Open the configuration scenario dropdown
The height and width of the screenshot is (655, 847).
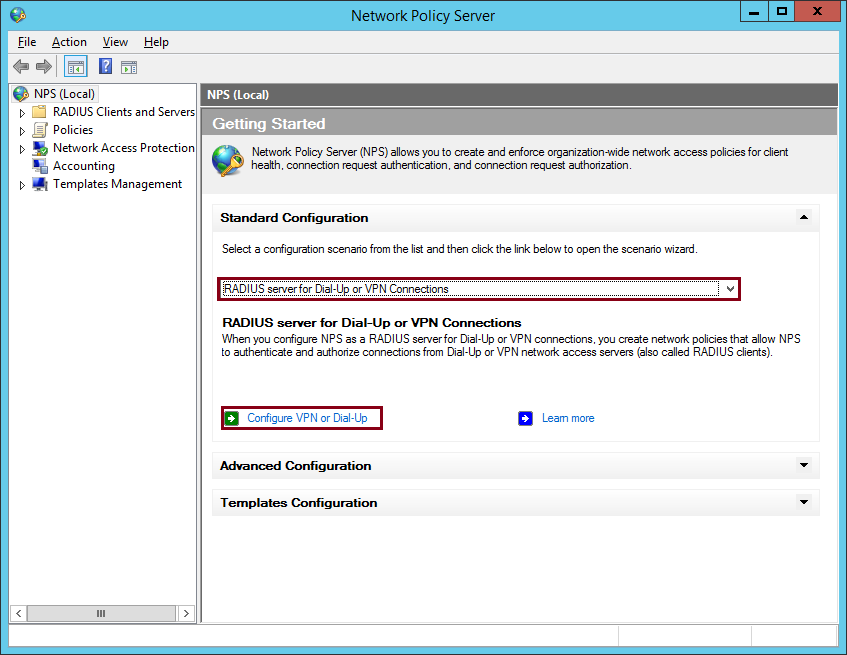[x=730, y=289]
